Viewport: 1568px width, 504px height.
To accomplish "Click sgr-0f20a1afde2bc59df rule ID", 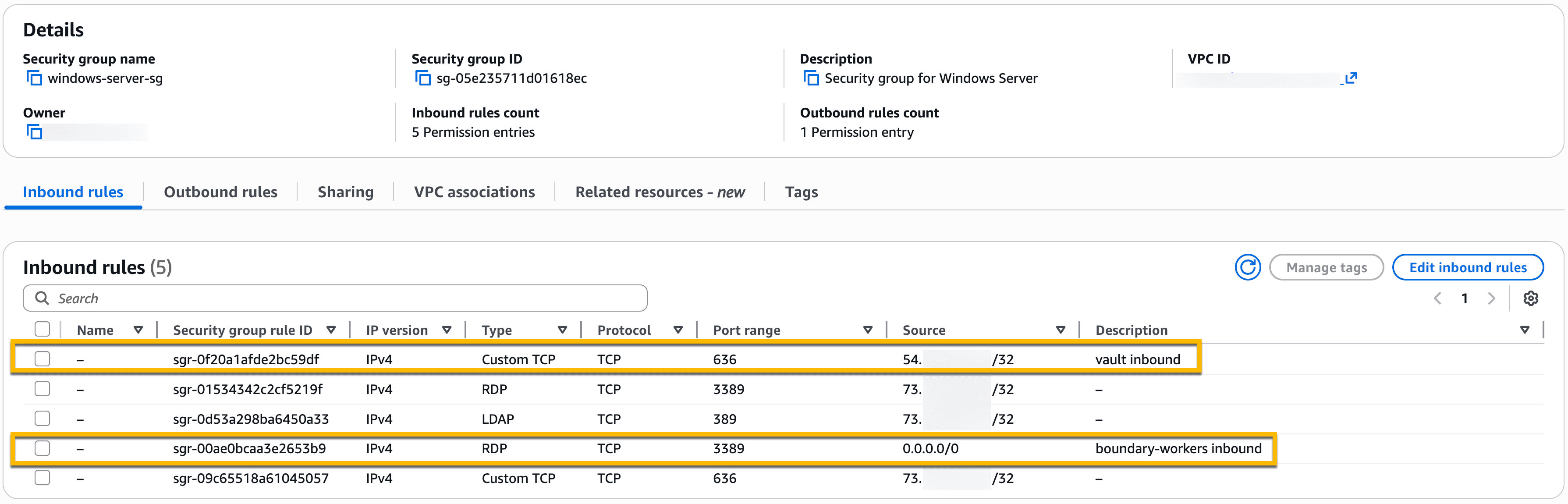I will [246, 359].
